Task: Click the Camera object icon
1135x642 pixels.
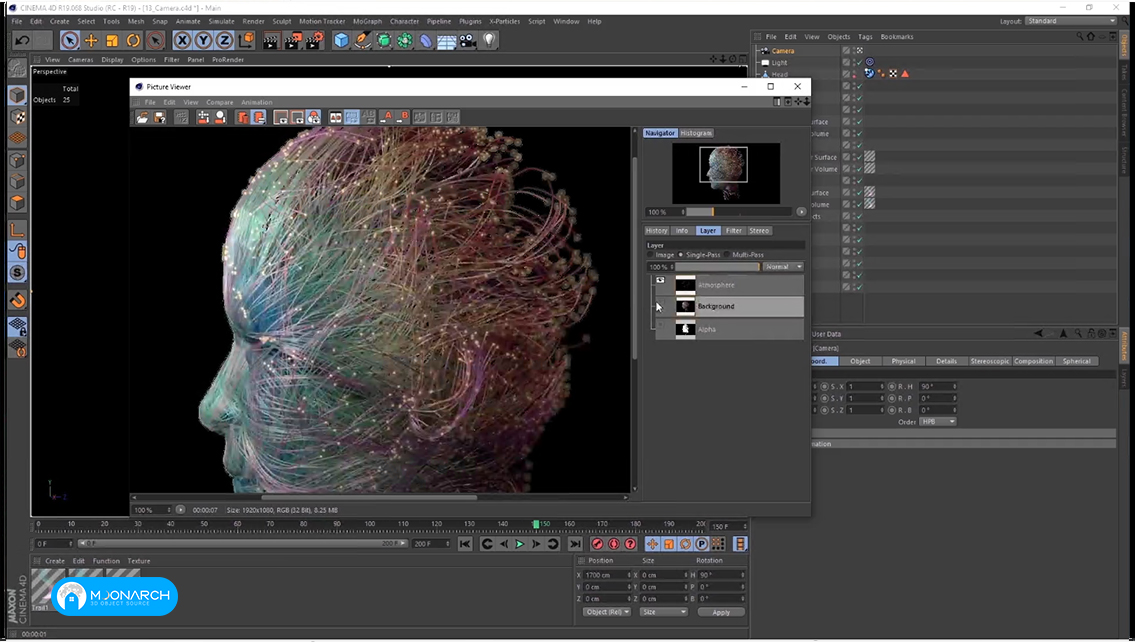Action: pos(468,41)
